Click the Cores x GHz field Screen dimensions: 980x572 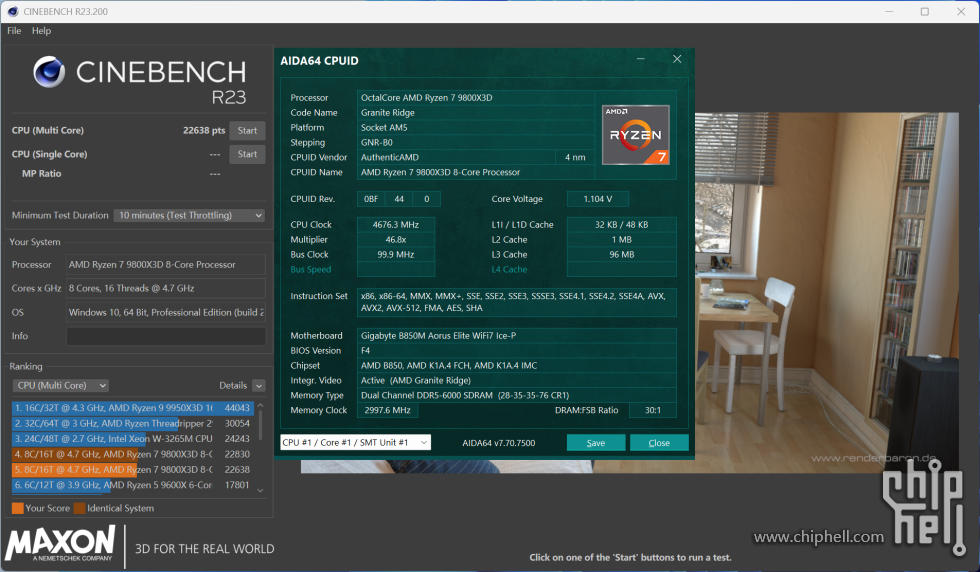point(166,288)
